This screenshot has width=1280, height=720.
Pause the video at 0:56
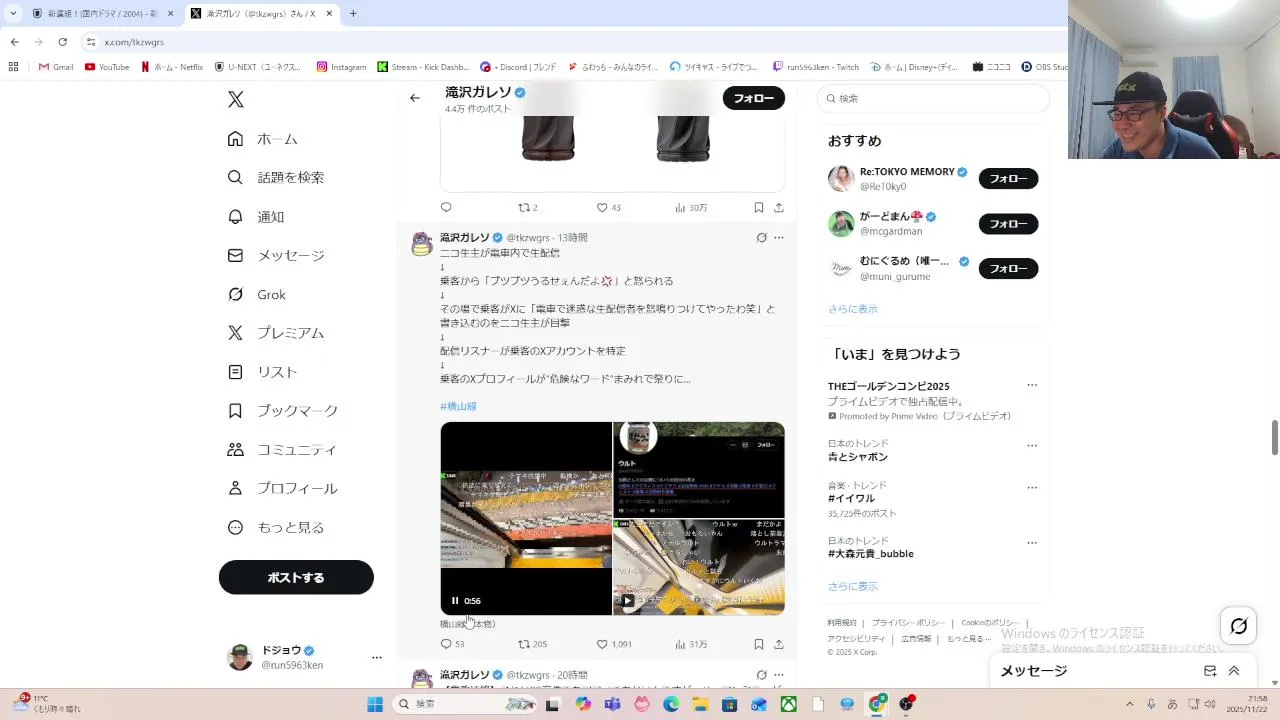[x=455, y=601]
